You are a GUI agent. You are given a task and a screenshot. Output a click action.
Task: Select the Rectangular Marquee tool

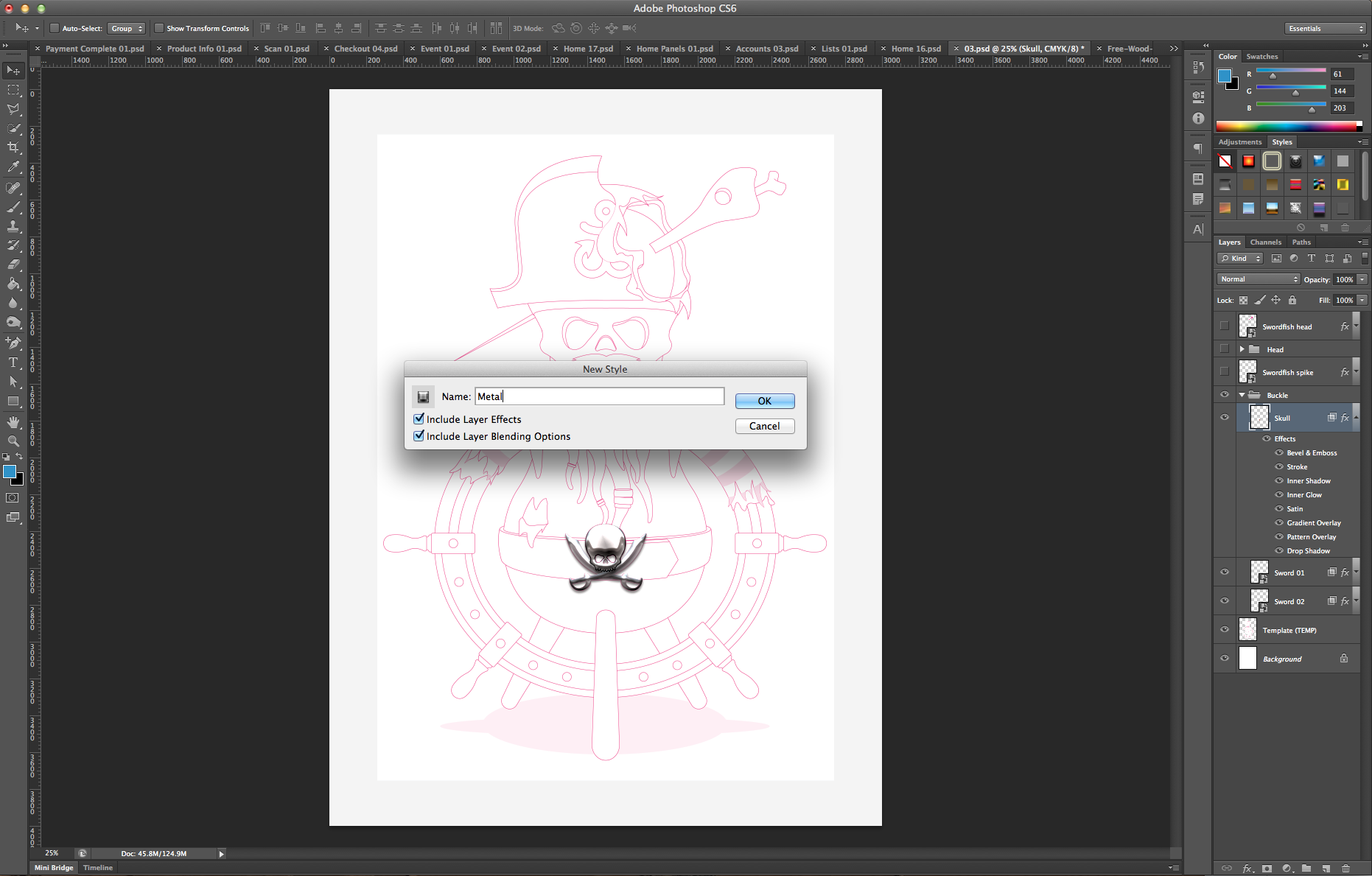click(13, 90)
